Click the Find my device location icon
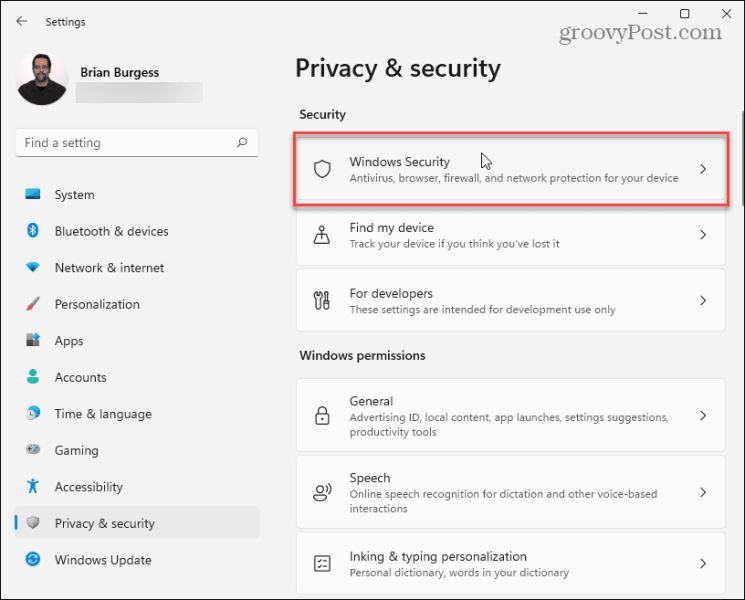Viewport: 745px width, 600px height. [x=322, y=235]
